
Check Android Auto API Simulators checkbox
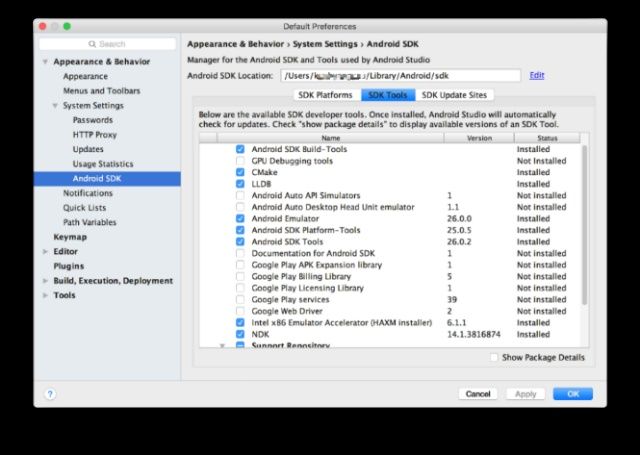click(240, 195)
